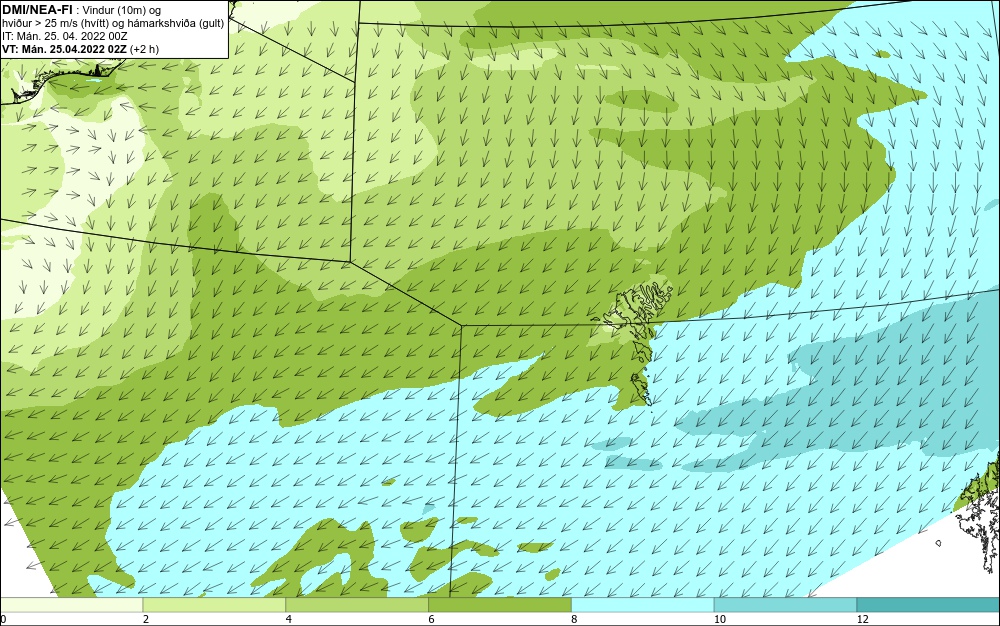
Task: Click the 8–10 m/s light cyan swatch
Action: tap(643, 605)
